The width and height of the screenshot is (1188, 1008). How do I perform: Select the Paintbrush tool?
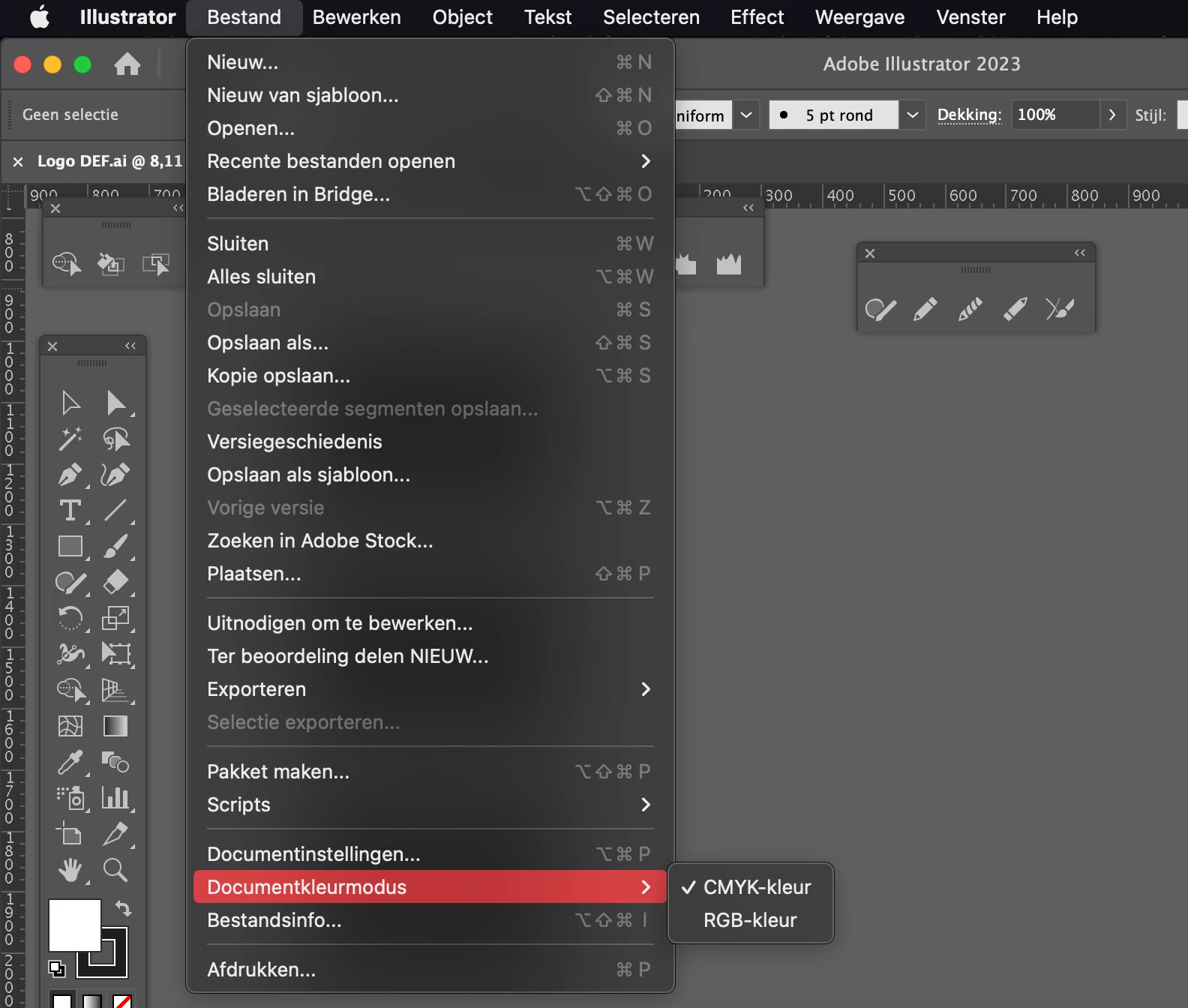point(115,546)
